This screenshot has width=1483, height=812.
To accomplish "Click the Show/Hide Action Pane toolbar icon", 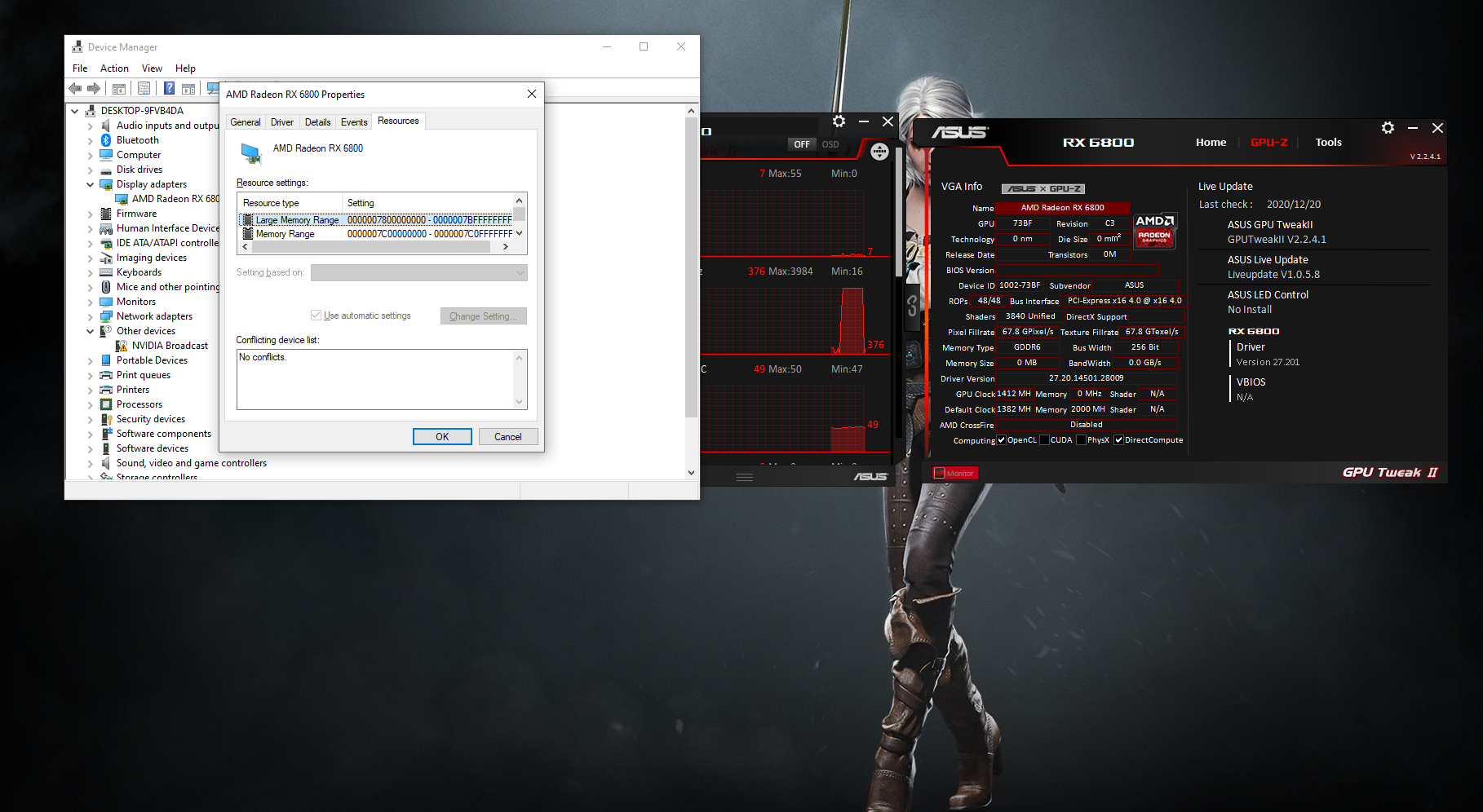I will click(188, 88).
